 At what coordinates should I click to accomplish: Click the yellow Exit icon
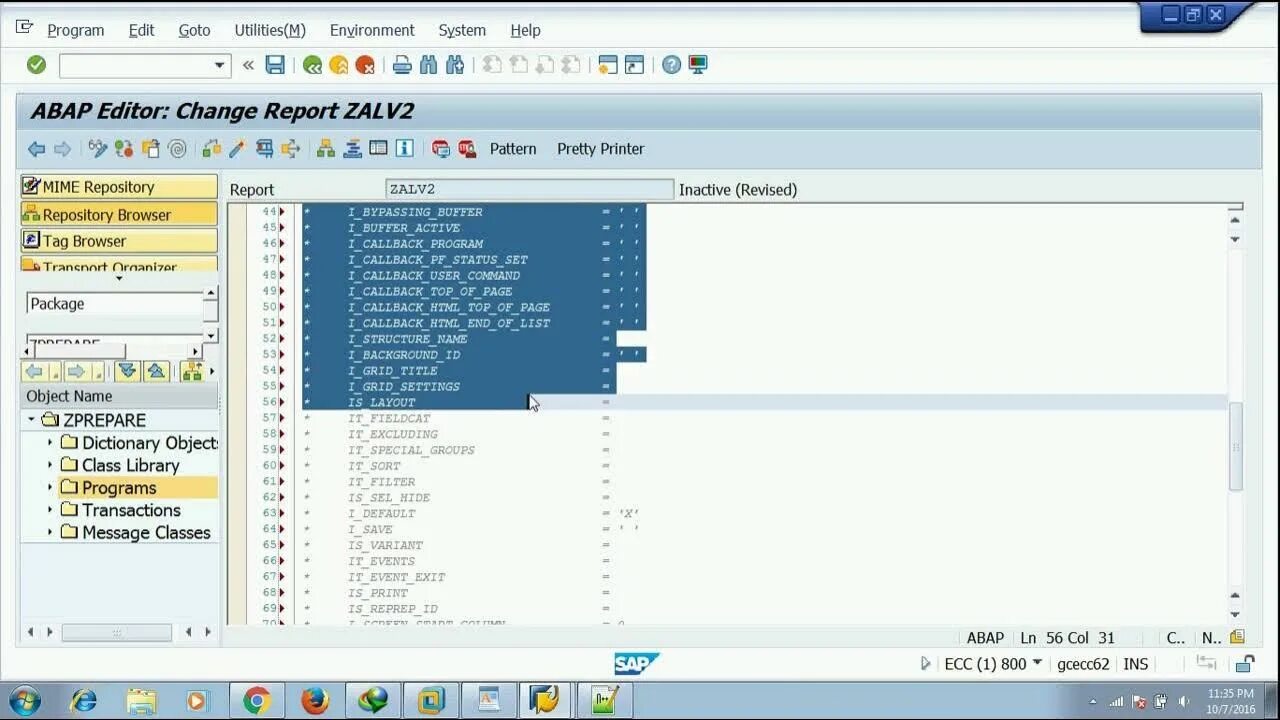click(339, 65)
